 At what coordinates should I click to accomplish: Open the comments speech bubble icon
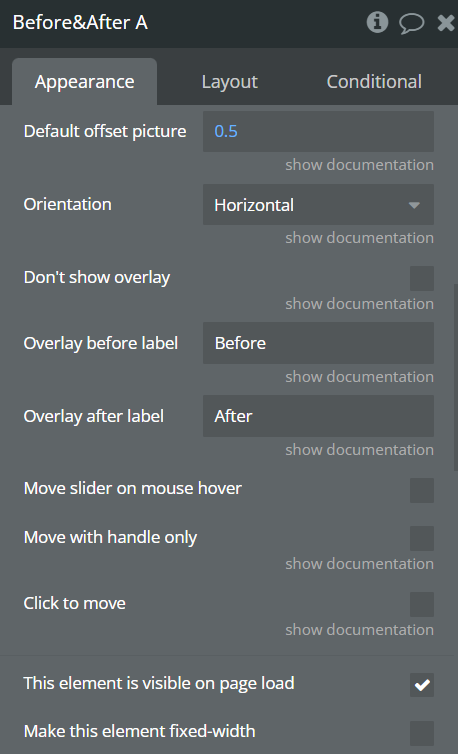tap(412, 23)
